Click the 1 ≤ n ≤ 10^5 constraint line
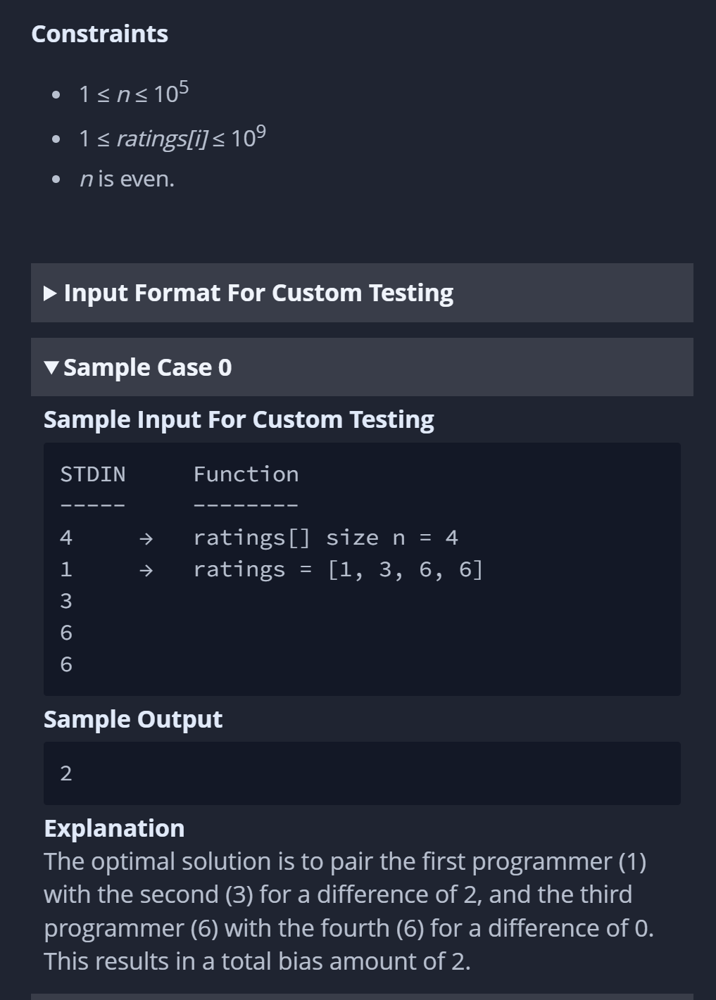Viewport: 716px width, 1000px height. pos(134,93)
